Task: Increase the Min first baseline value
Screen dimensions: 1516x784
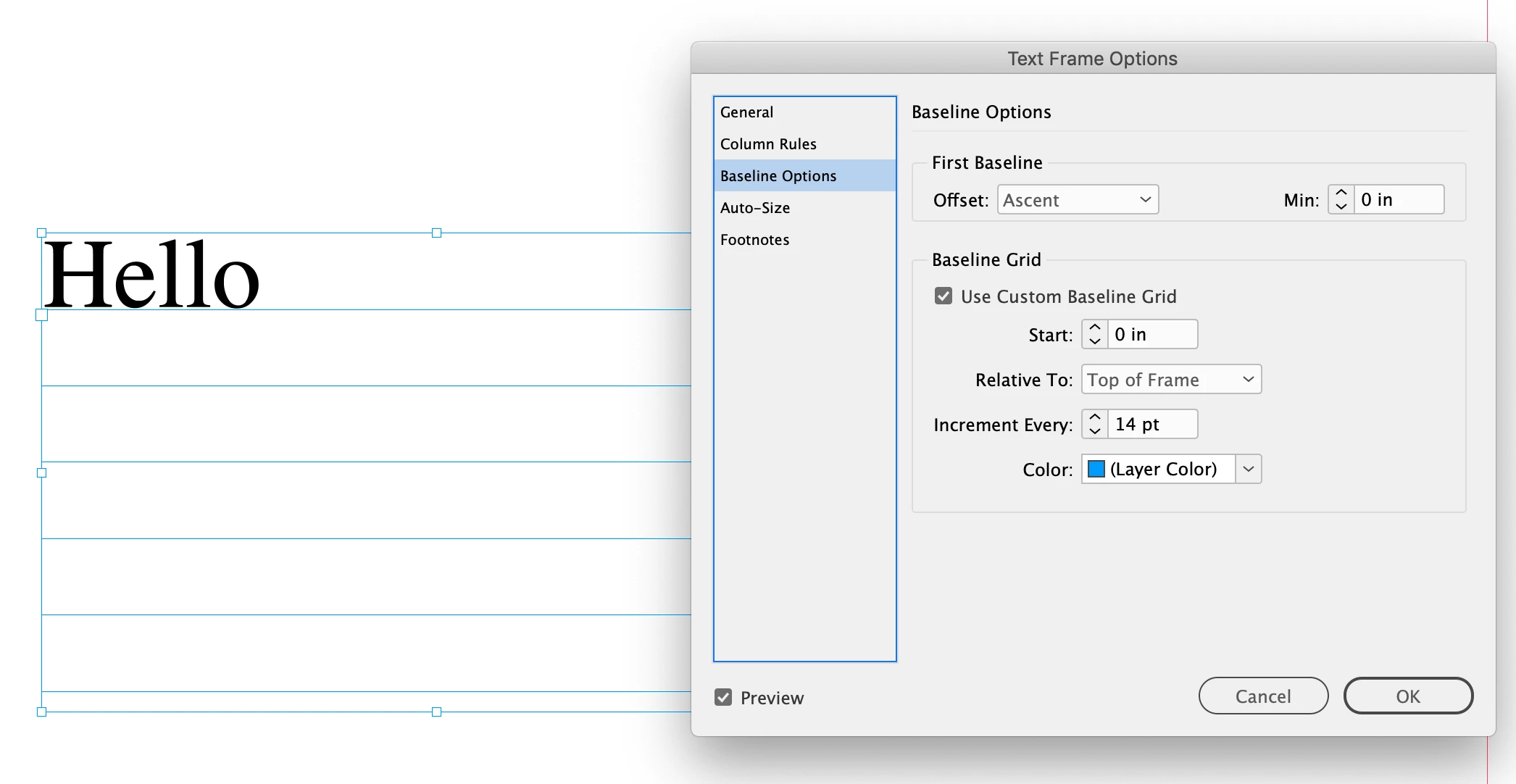Action: 1341,193
